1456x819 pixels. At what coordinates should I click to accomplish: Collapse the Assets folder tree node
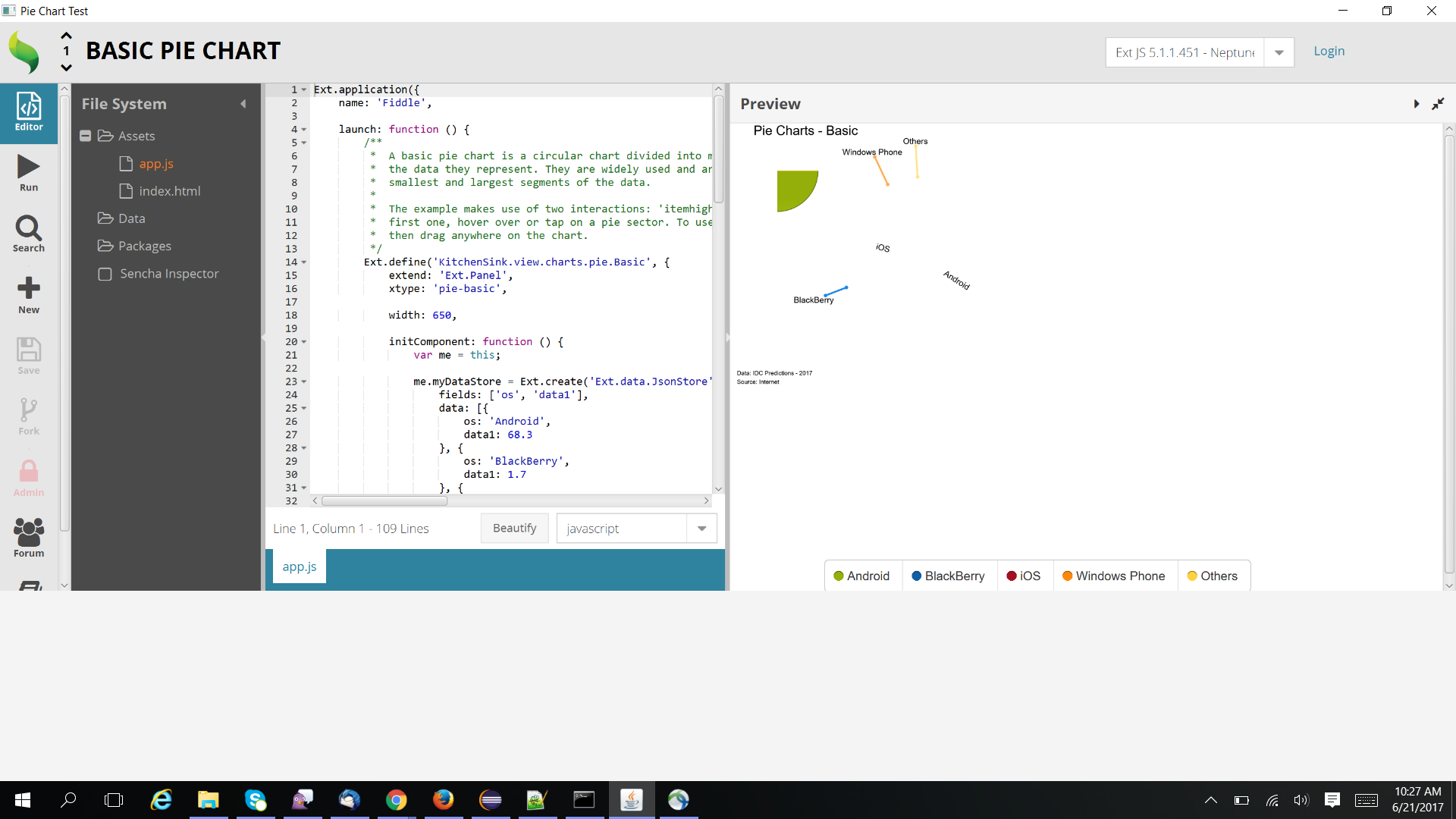tap(86, 136)
